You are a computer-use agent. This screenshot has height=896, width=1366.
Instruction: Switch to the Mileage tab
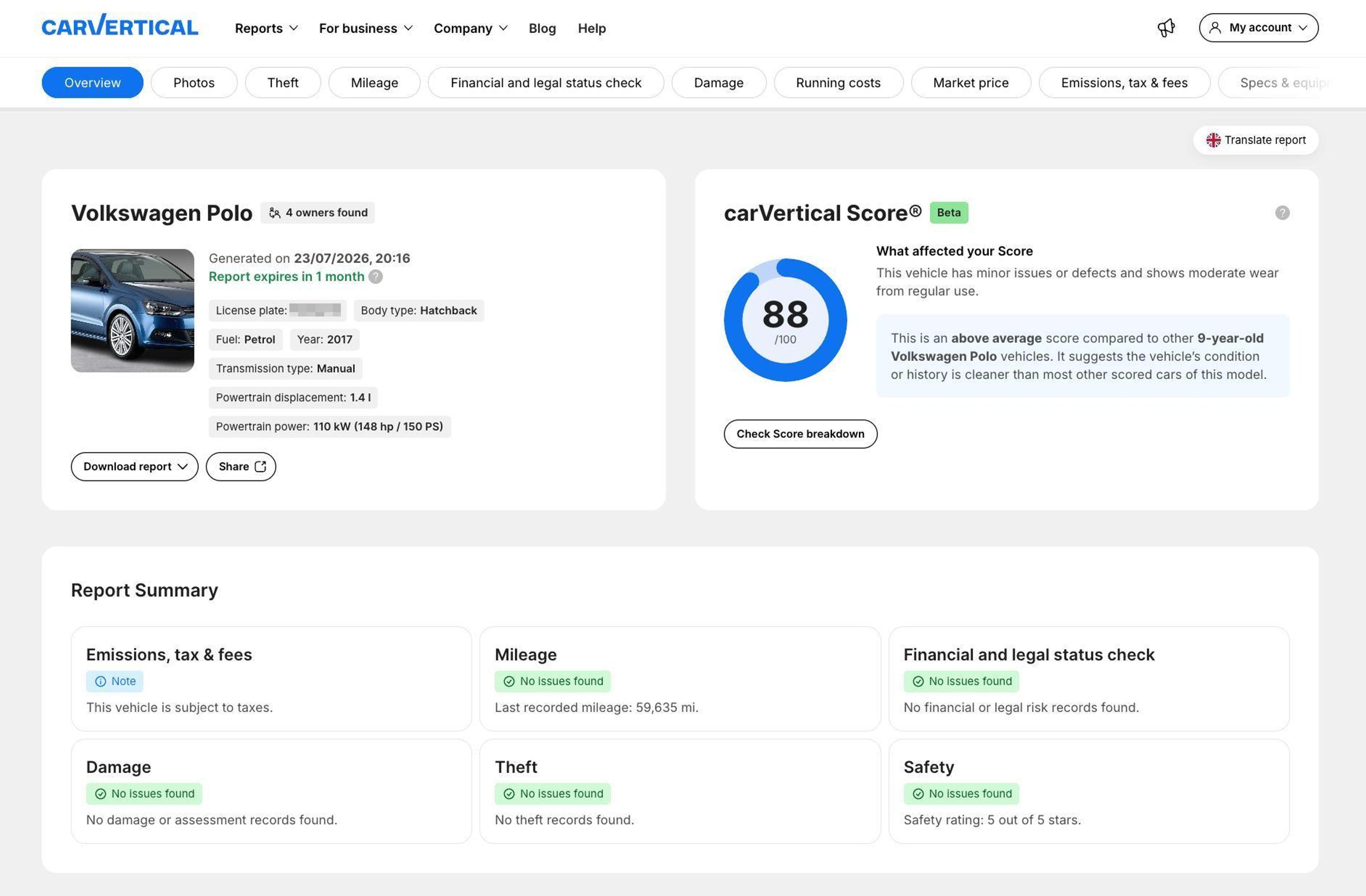[x=374, y=83]
